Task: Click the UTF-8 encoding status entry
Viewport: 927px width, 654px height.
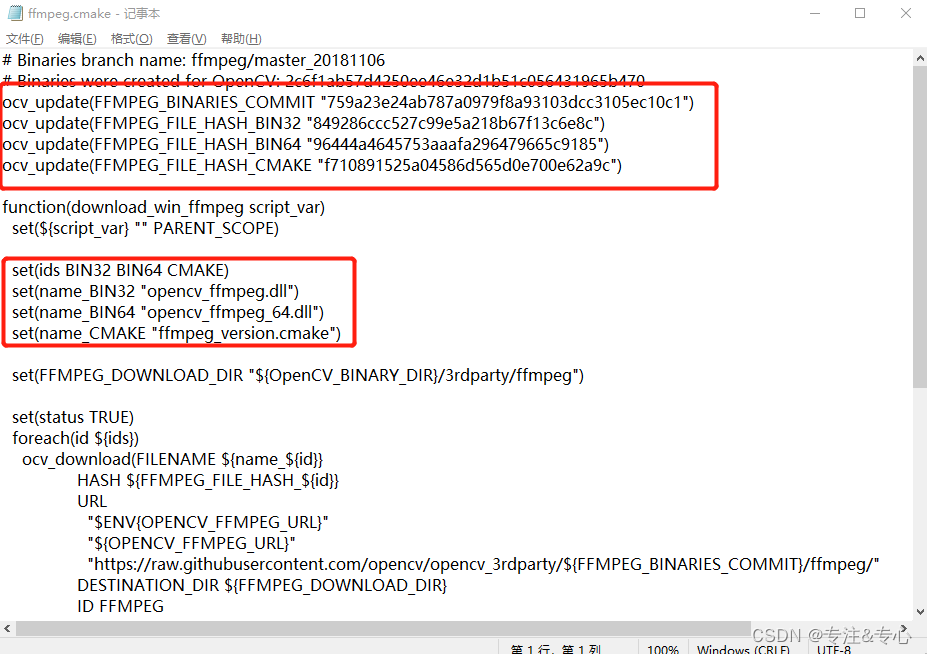Action: [x=834, y=649]
